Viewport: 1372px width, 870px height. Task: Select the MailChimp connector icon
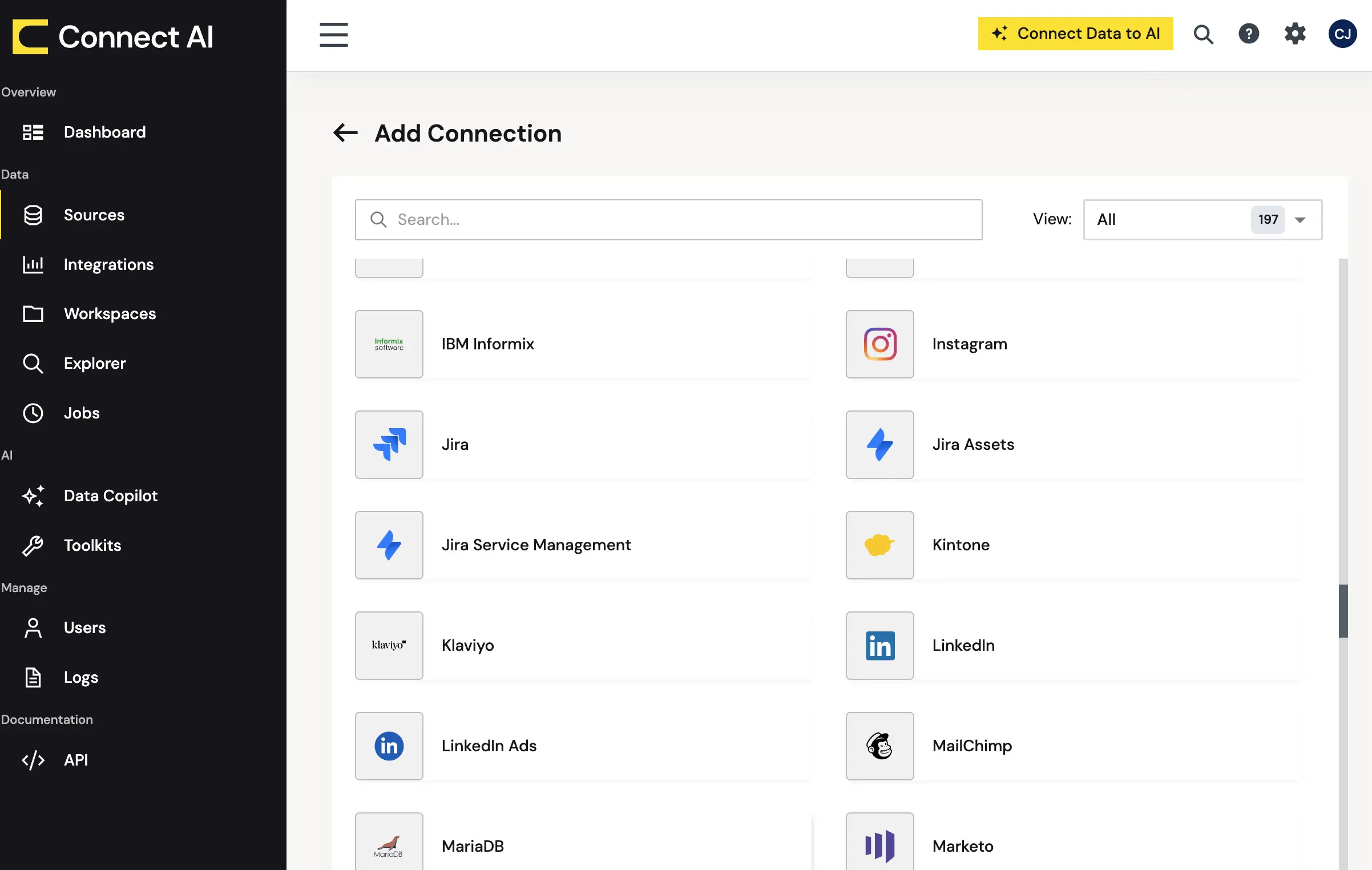(x=880, y=746)
